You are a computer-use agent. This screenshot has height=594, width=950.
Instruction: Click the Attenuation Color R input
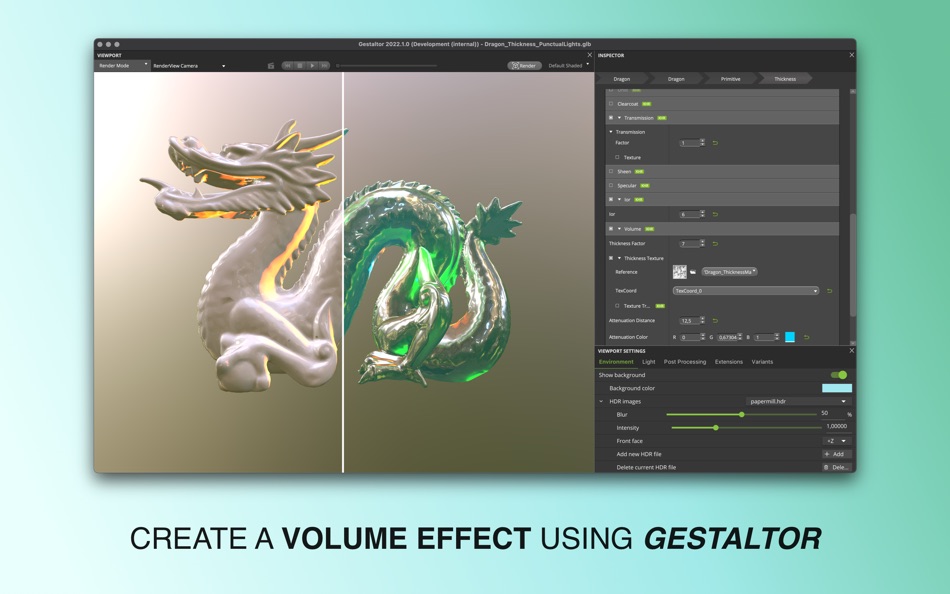689,337
